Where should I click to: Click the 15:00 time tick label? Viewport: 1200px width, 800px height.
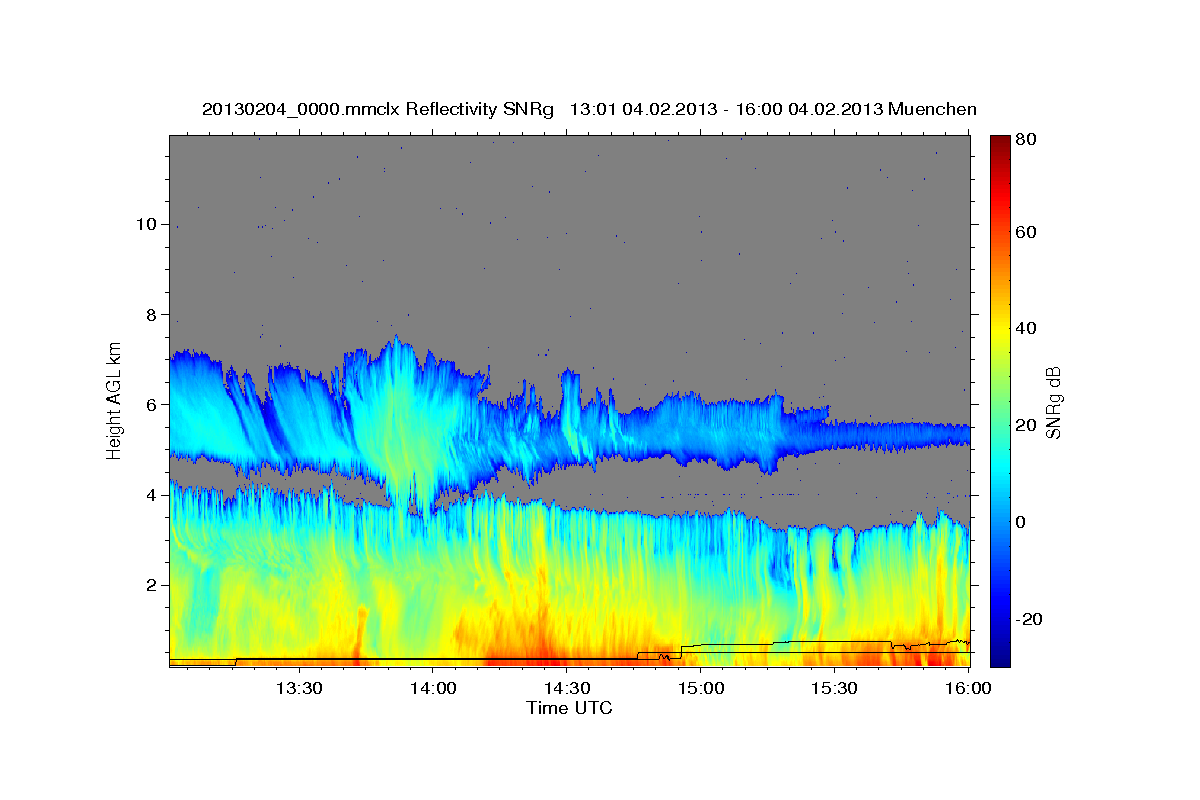tap(701, 688)
